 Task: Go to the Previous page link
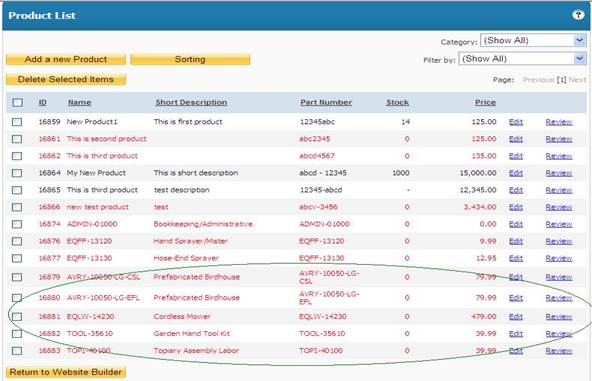tap(538, 80)
